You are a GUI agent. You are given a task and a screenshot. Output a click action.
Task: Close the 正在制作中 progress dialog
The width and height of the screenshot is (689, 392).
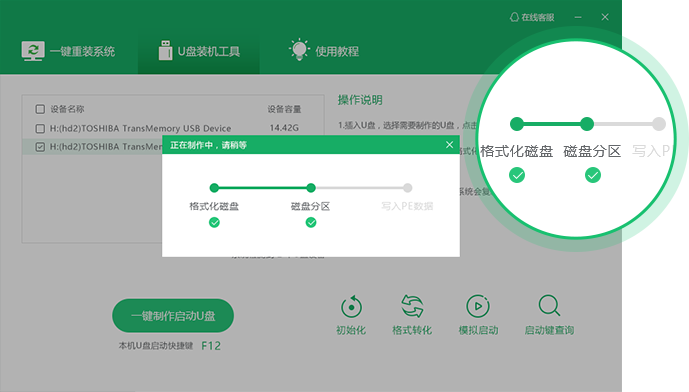point(449,145)
